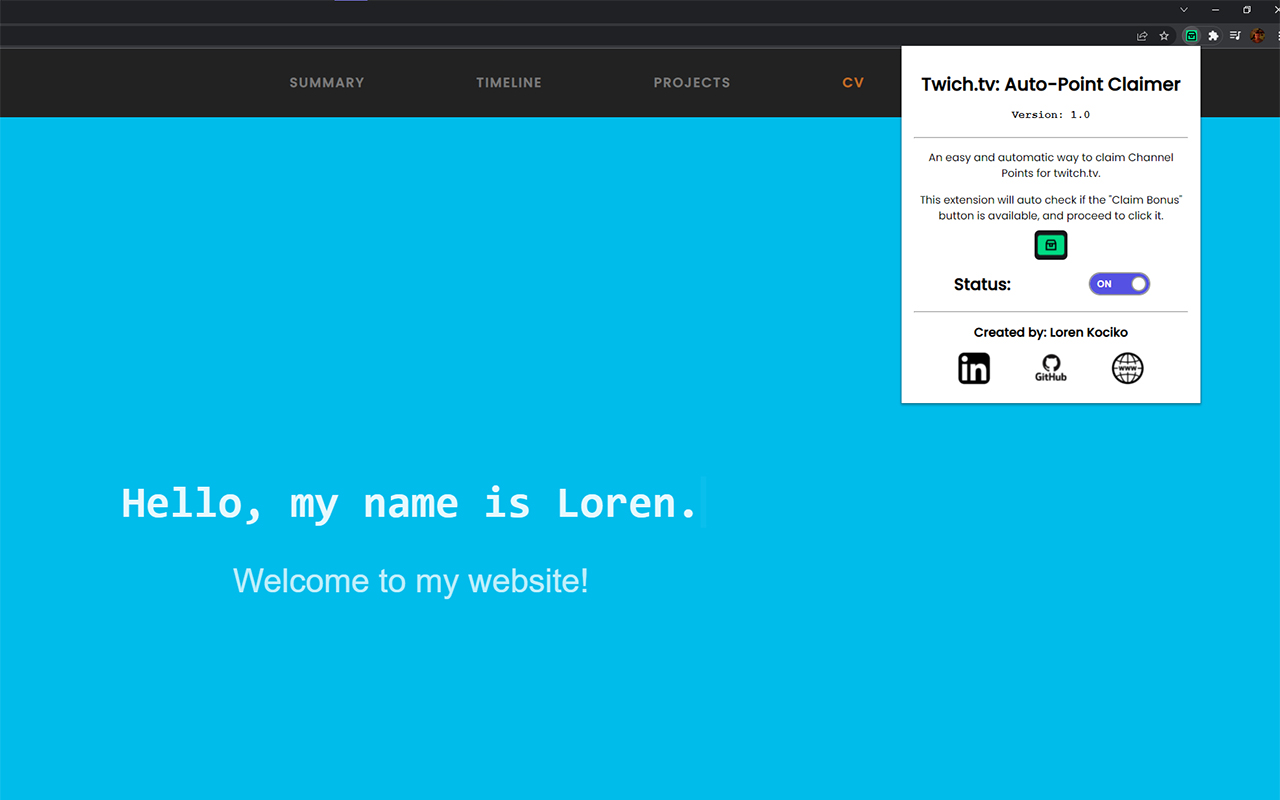
Task: Open the creator's GitHub icon
Action: (x=1050, y=366)
